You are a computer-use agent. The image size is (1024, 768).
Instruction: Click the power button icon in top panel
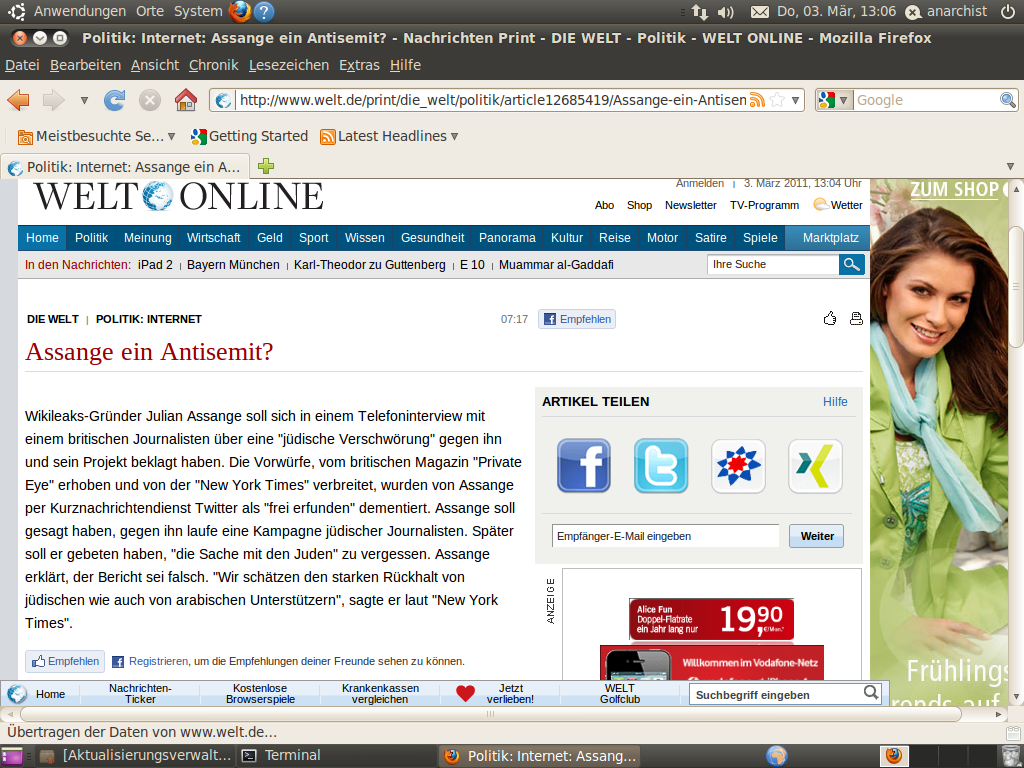(x=1008, y=11)
